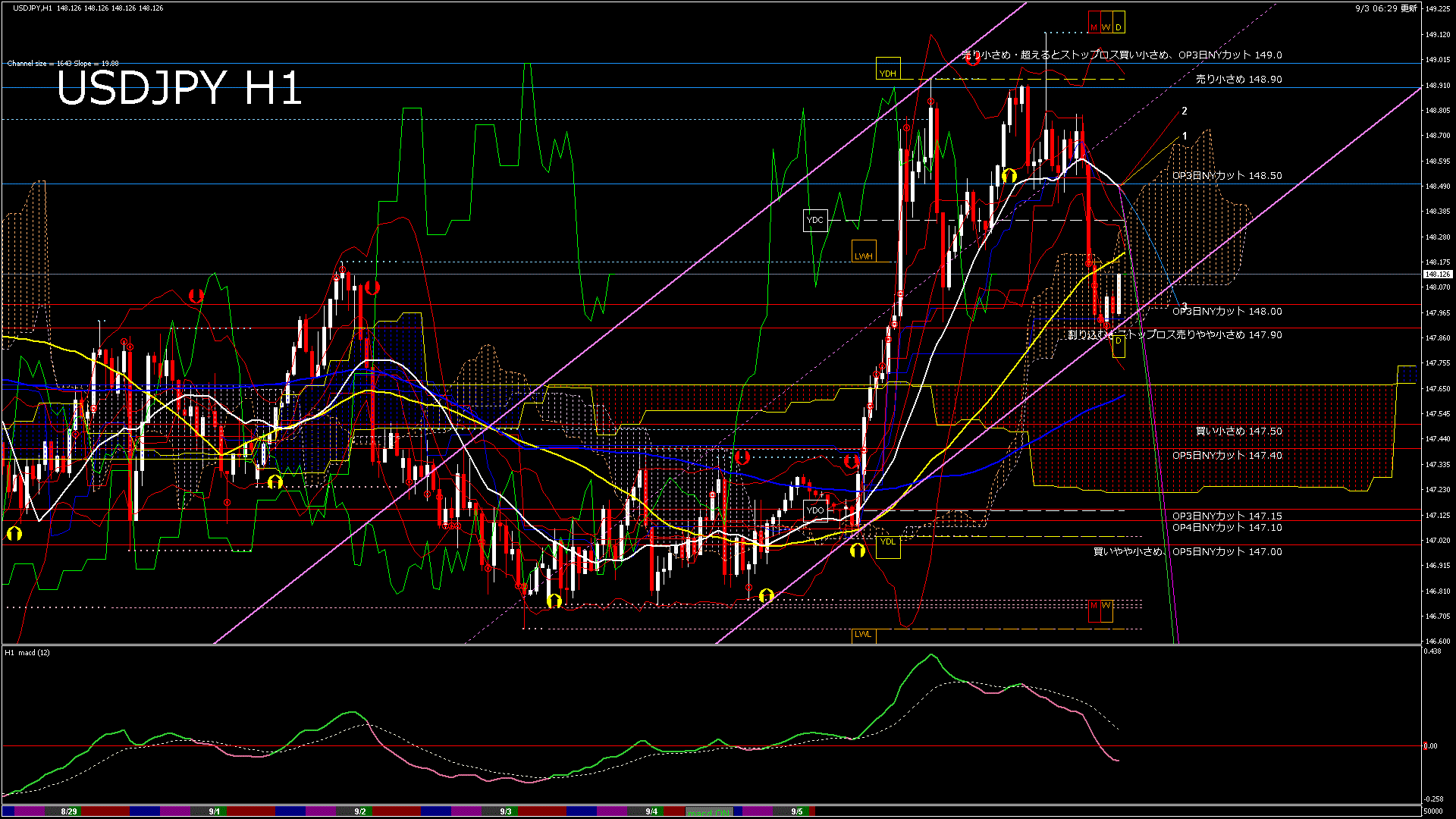Click the YDH level marker box
Screen dimensions: 1456x819
coord(888,68)
